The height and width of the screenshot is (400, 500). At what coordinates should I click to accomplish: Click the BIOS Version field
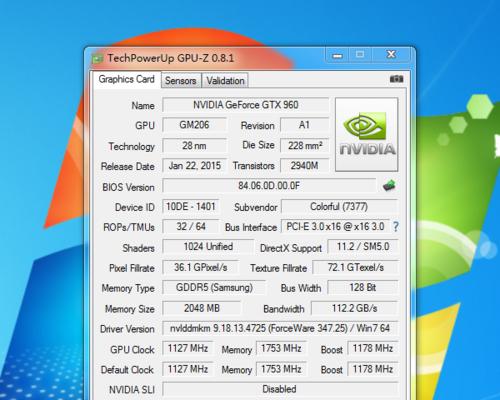tap(269, 186)
